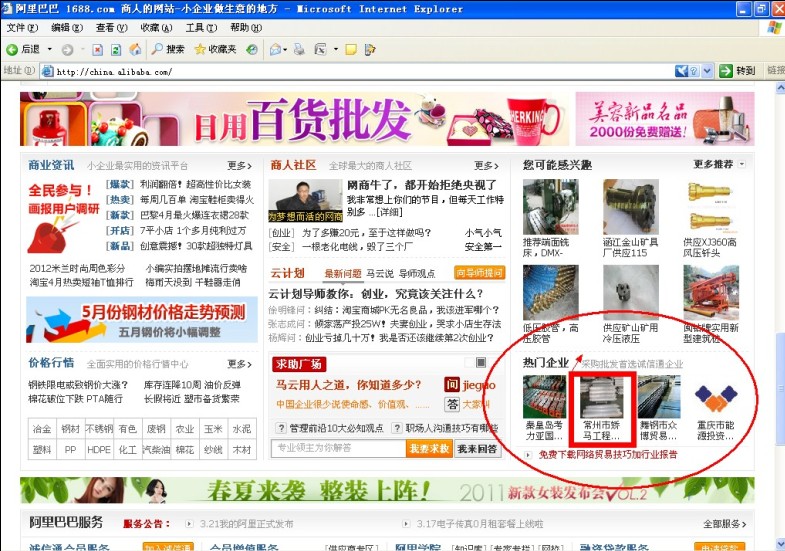The height and width of the screenshot is (551, 785).
Task: Click the 我来回答 button
Action: pos(477,449)
